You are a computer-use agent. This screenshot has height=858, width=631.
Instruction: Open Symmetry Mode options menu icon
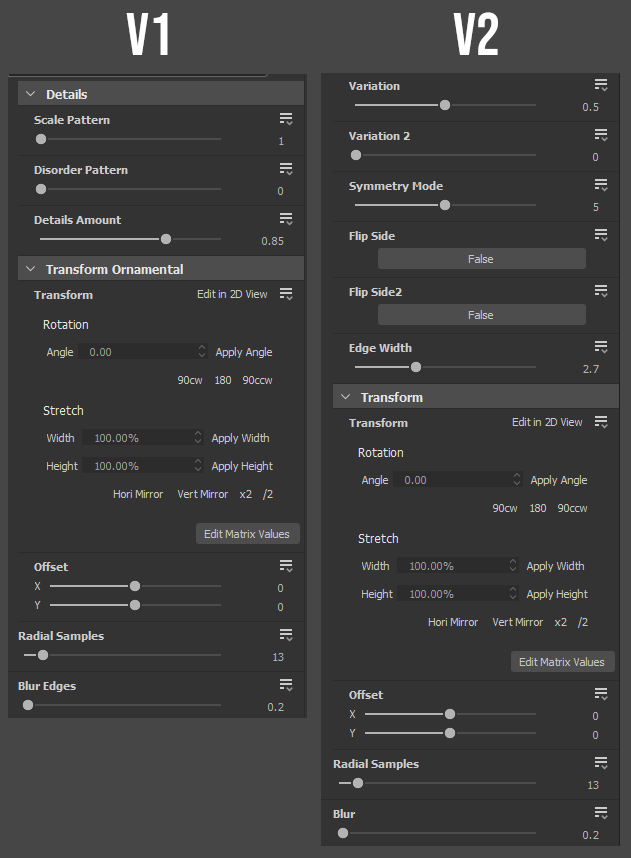tap(601, 185)
